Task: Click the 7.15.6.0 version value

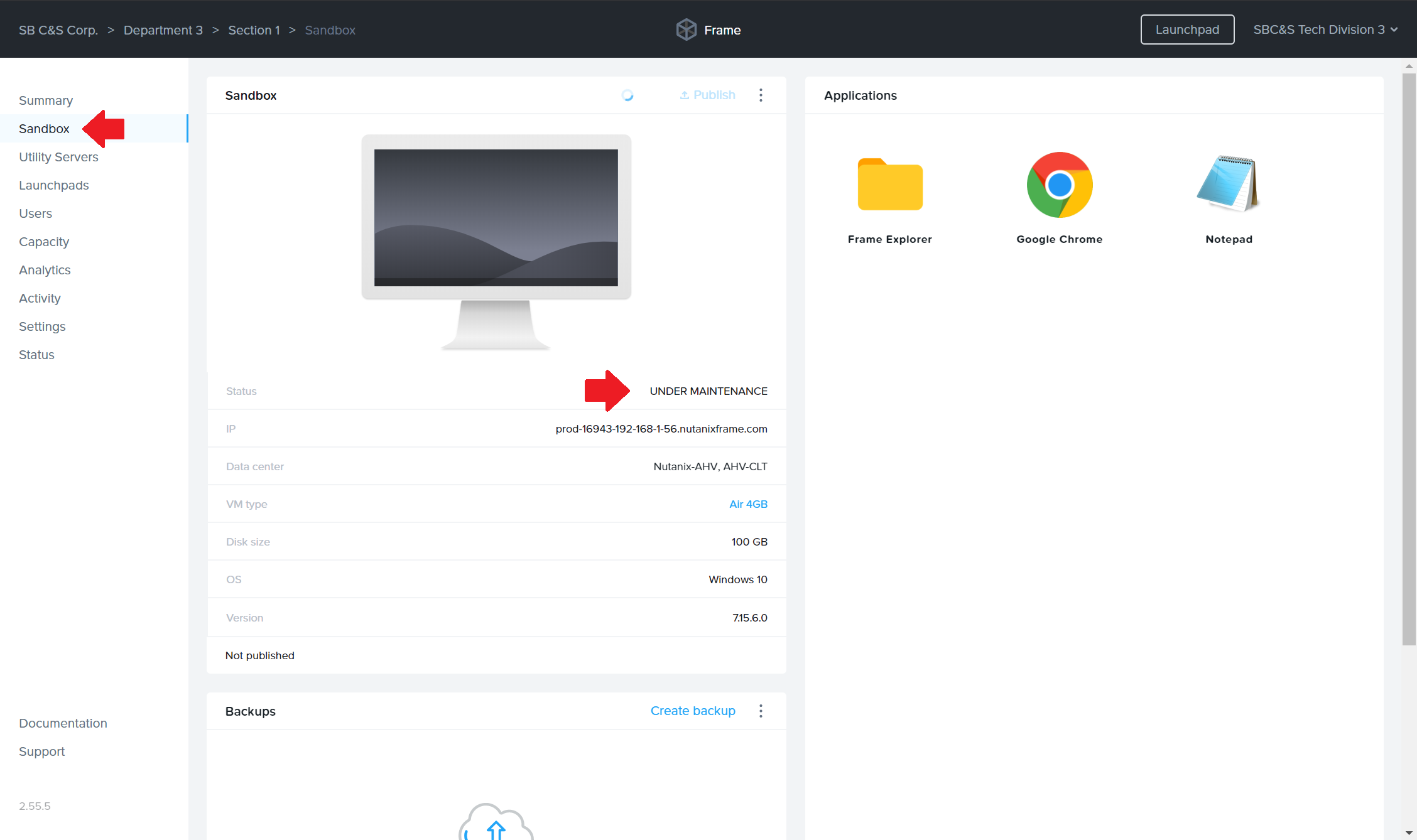Action: (750, 618)
